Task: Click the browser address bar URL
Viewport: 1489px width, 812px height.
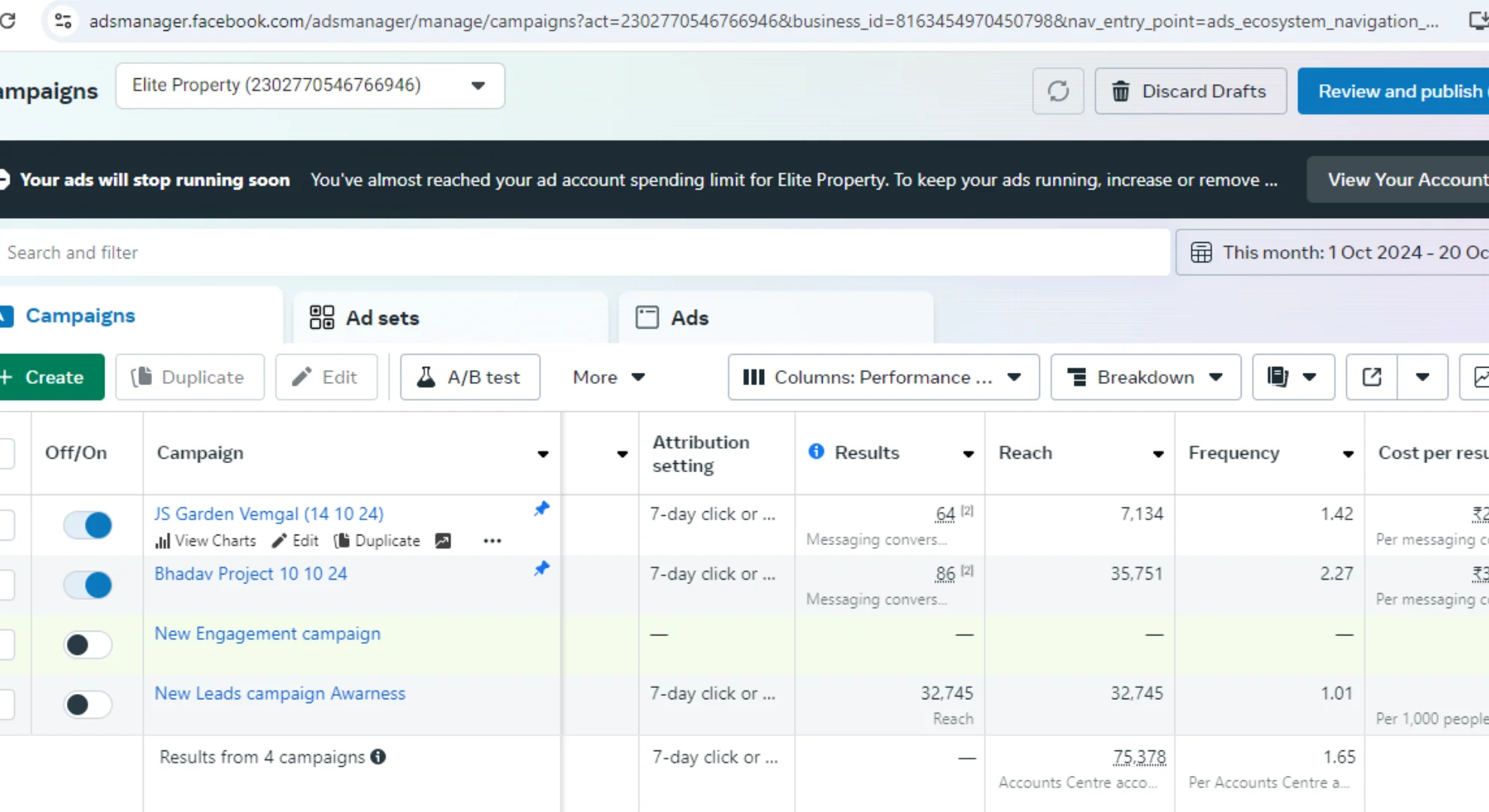Action: tap(763, 21)
